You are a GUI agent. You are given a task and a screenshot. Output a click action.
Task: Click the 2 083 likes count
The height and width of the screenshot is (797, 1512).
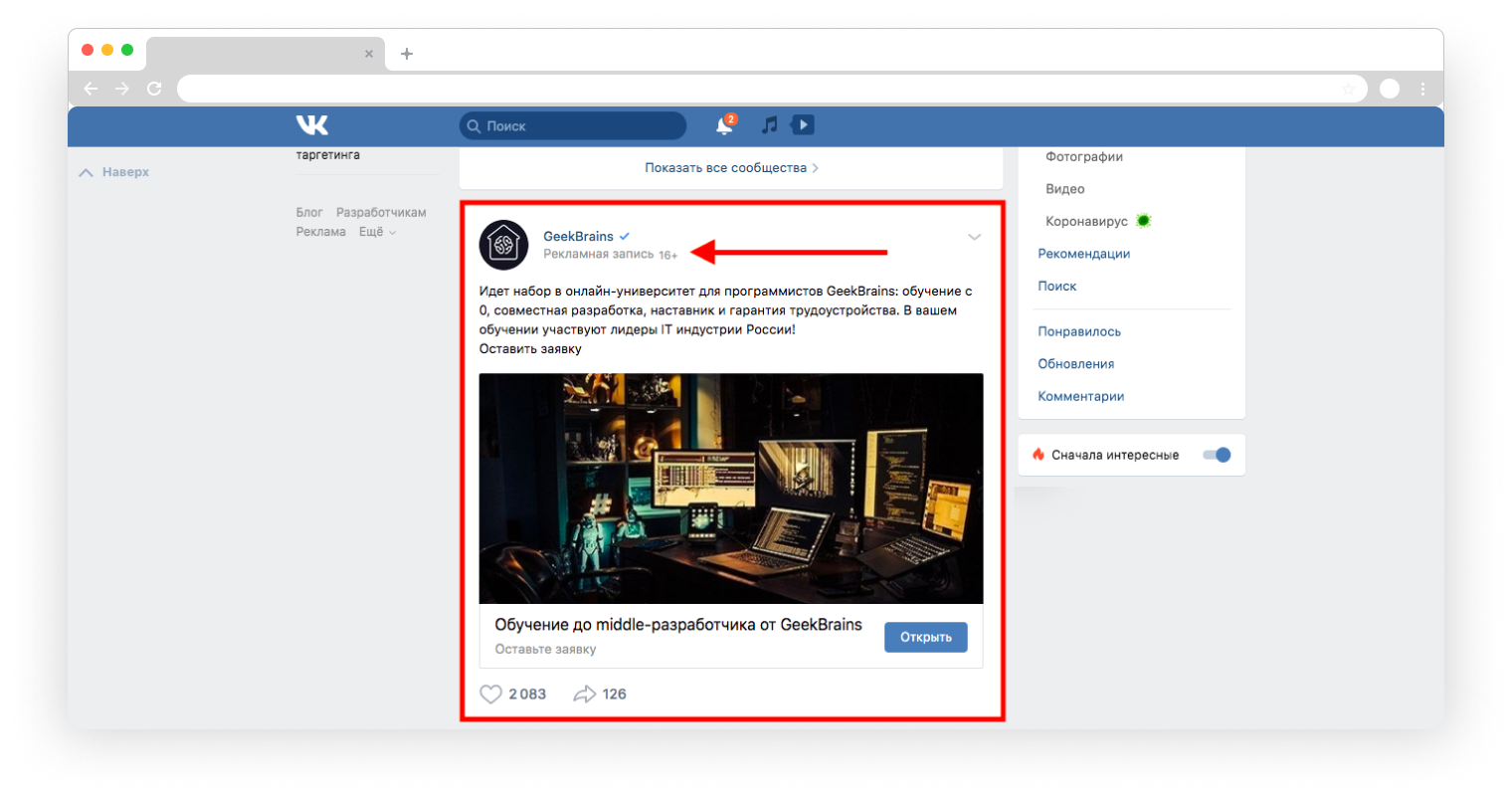[527, 695]
